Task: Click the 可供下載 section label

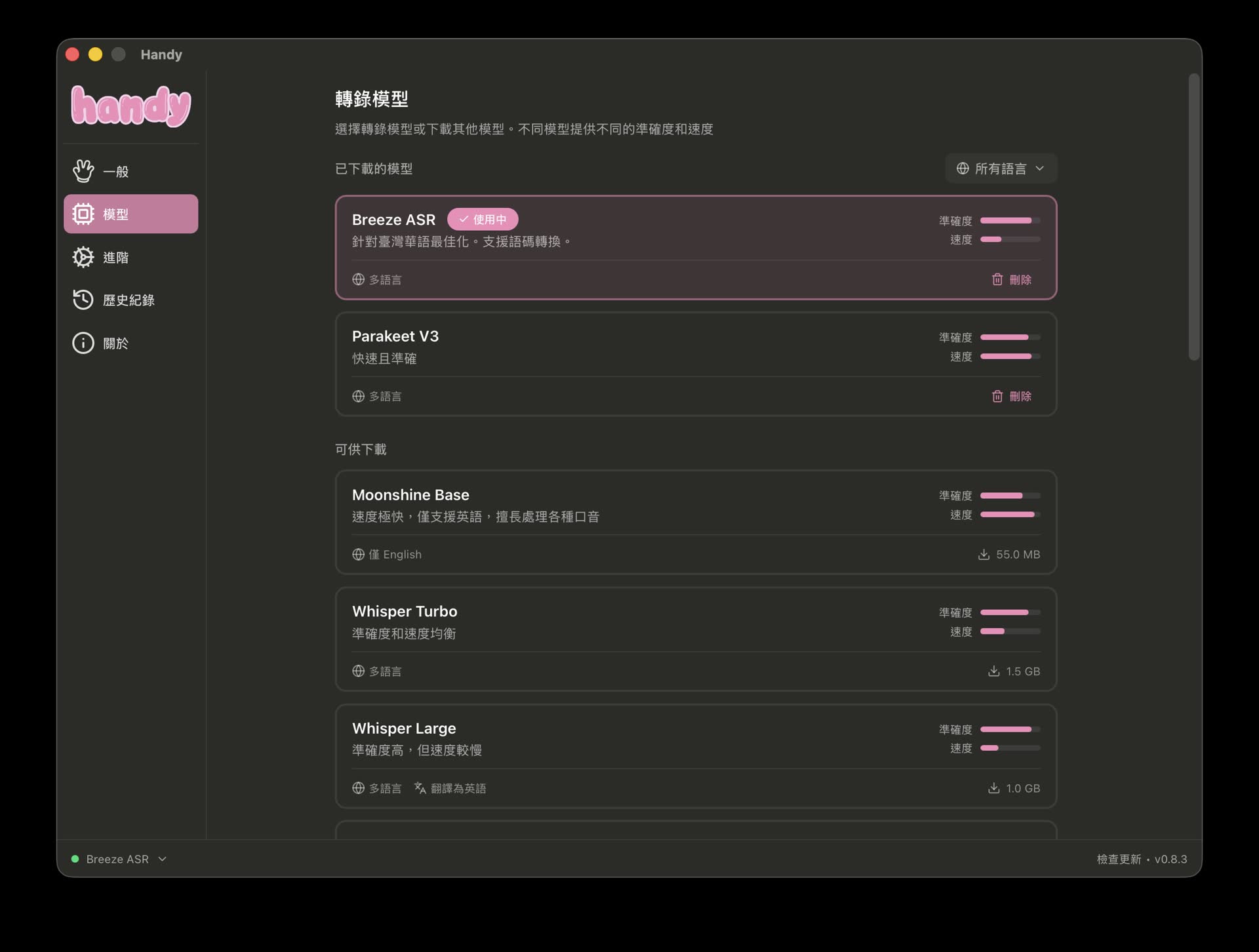Action: (361, 449)
